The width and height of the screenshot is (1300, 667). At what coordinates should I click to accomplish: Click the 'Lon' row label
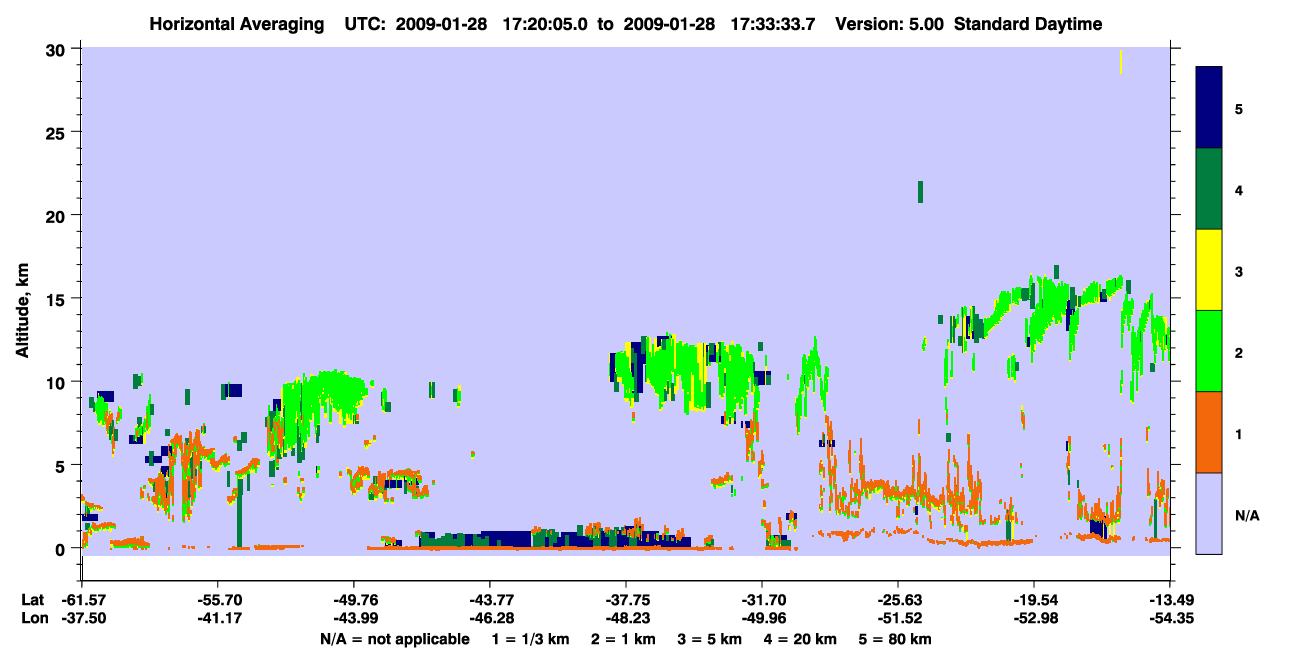(x=33, y=618)
